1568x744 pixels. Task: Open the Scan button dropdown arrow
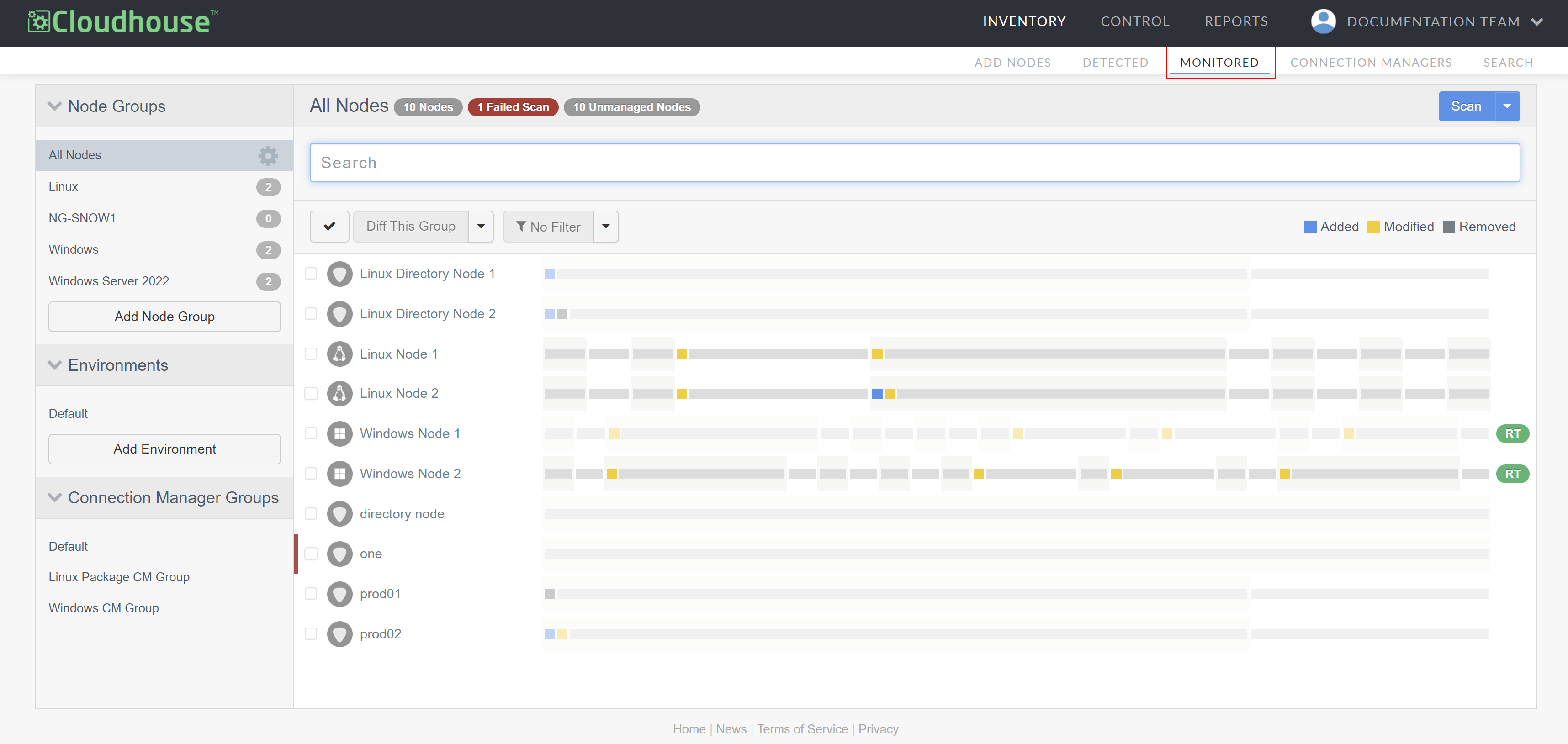[x=1507, y=106]
